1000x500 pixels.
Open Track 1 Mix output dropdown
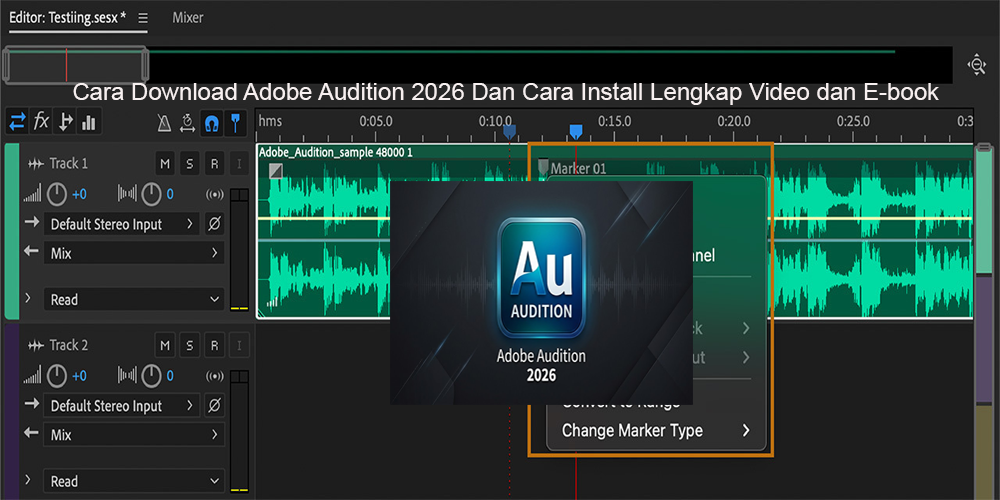coord(134,254)
